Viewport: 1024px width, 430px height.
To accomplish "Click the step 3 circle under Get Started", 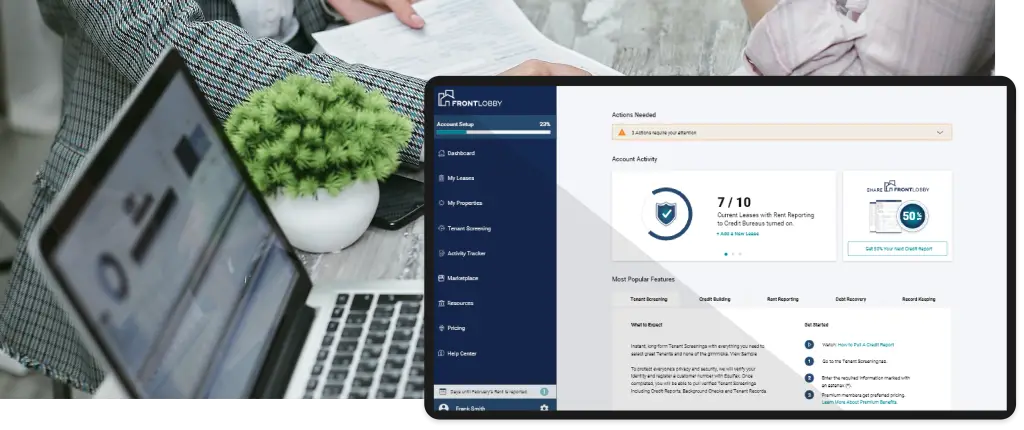I will (x=809, y=395).
